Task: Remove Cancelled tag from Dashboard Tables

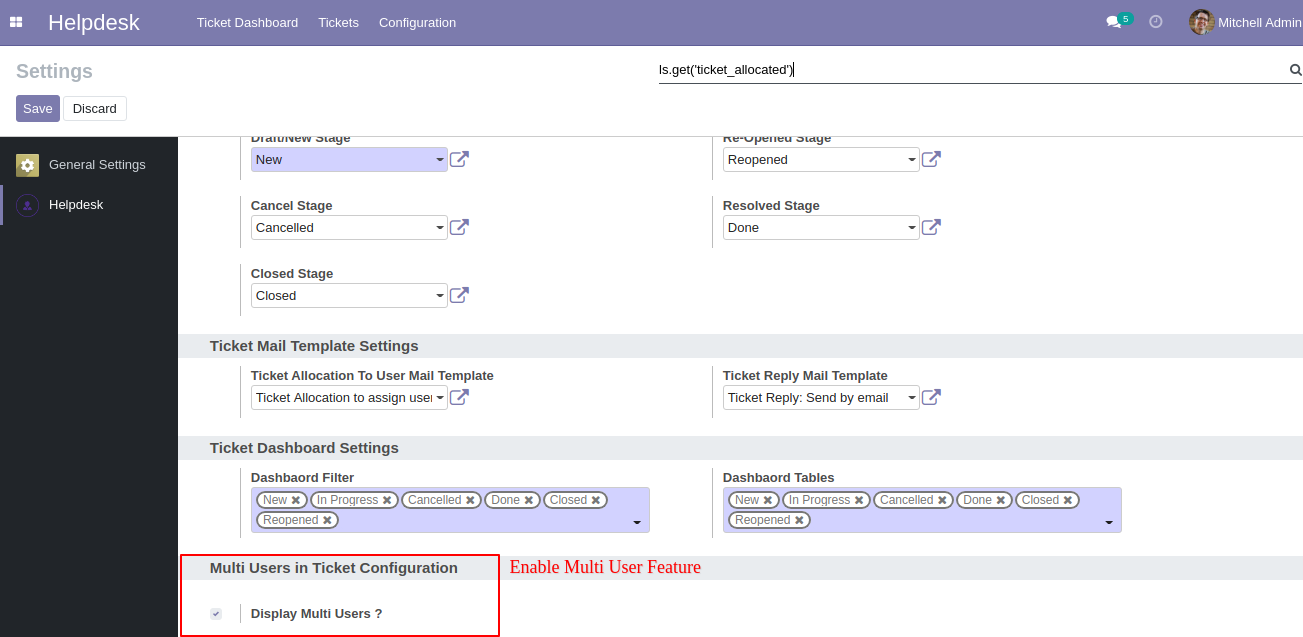Action: click(x=942, y=500)
